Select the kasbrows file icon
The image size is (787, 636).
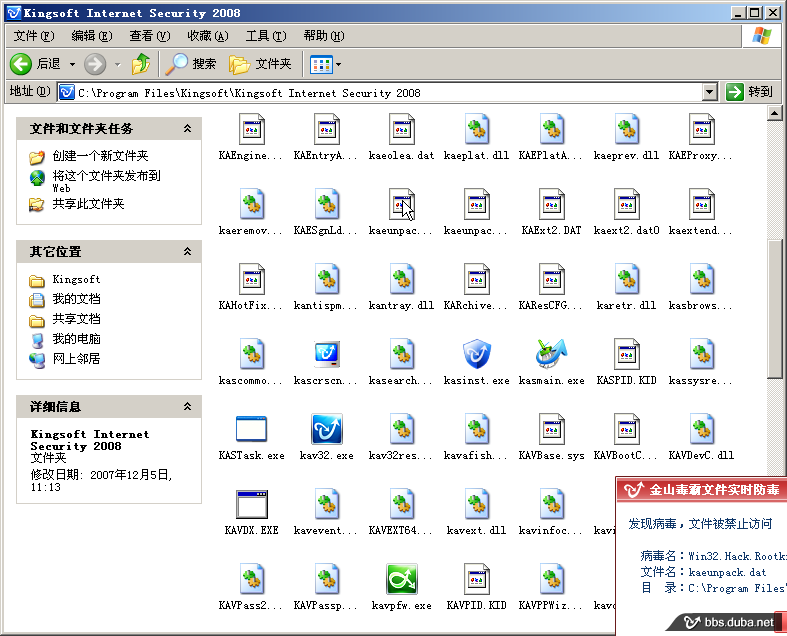tap(701, 279)
